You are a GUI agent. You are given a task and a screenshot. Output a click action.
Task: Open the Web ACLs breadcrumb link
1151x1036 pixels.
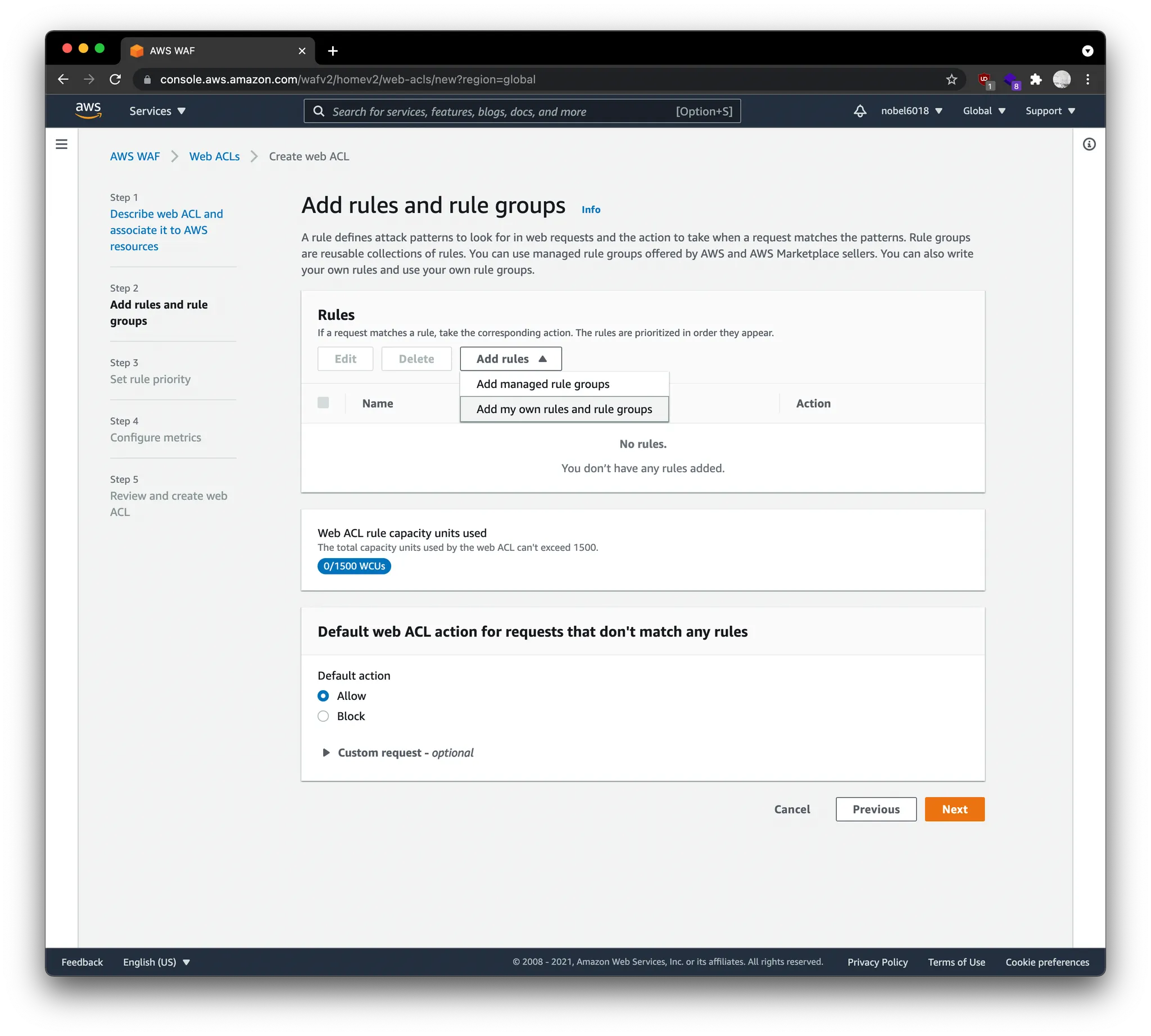pyautogui.click(x=214, y=156)
